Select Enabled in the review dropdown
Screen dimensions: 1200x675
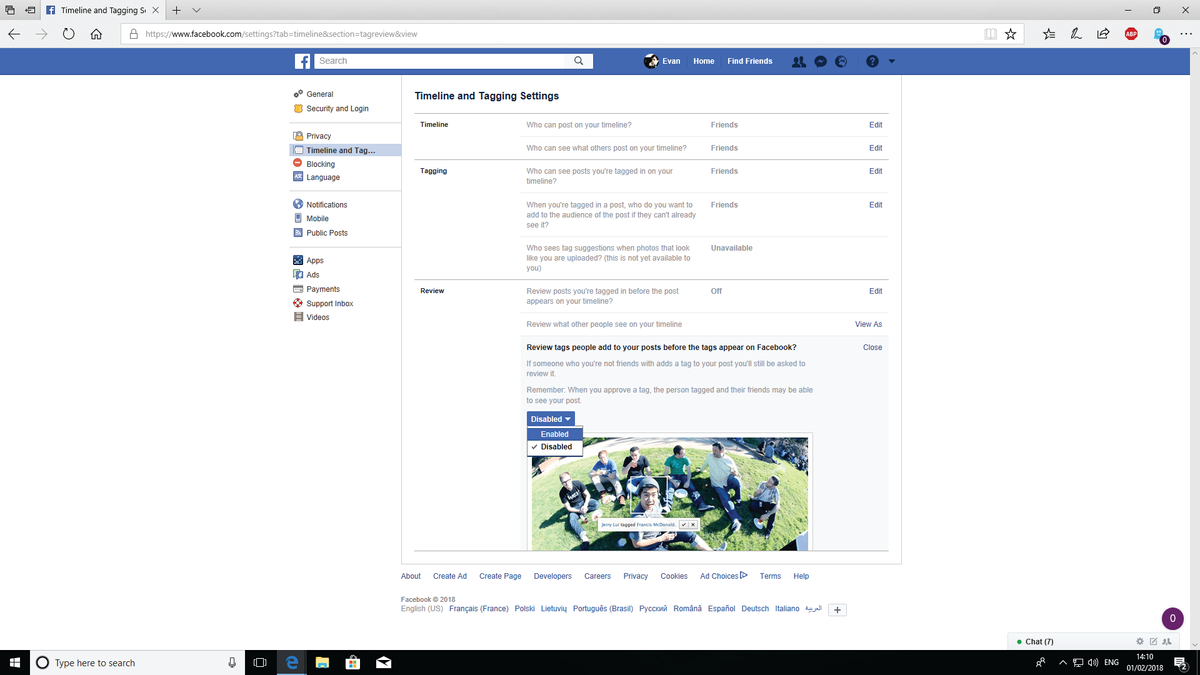[x=554, y=434]
